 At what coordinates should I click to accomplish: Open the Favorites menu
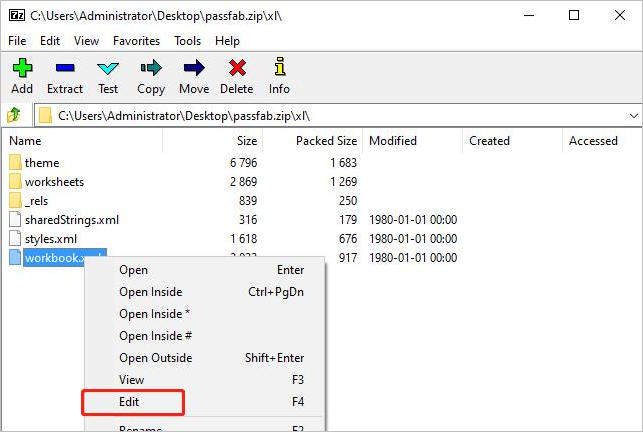pyautogui.click(x=137, y=41)
